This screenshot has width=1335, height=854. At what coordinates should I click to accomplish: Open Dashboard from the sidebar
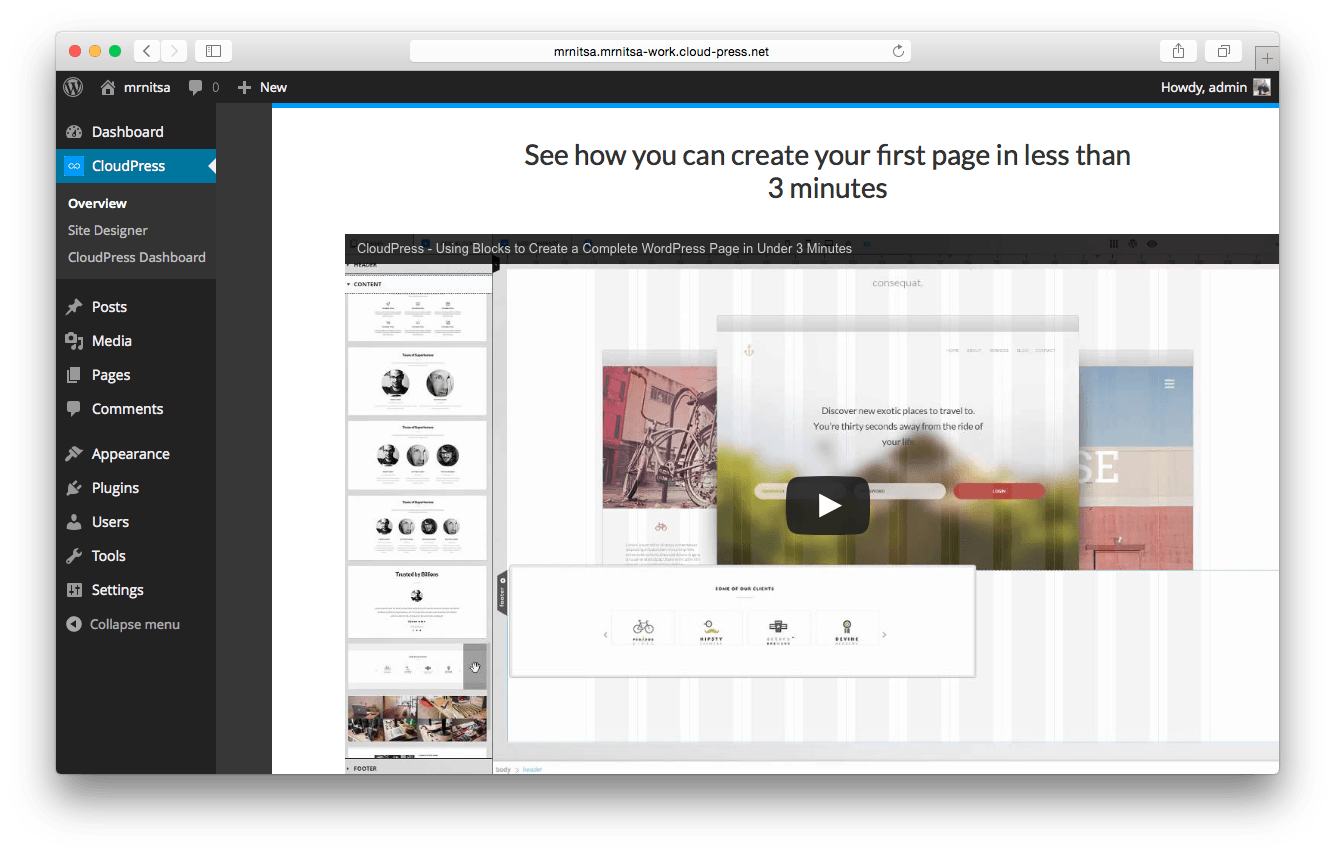coord(127,132)
